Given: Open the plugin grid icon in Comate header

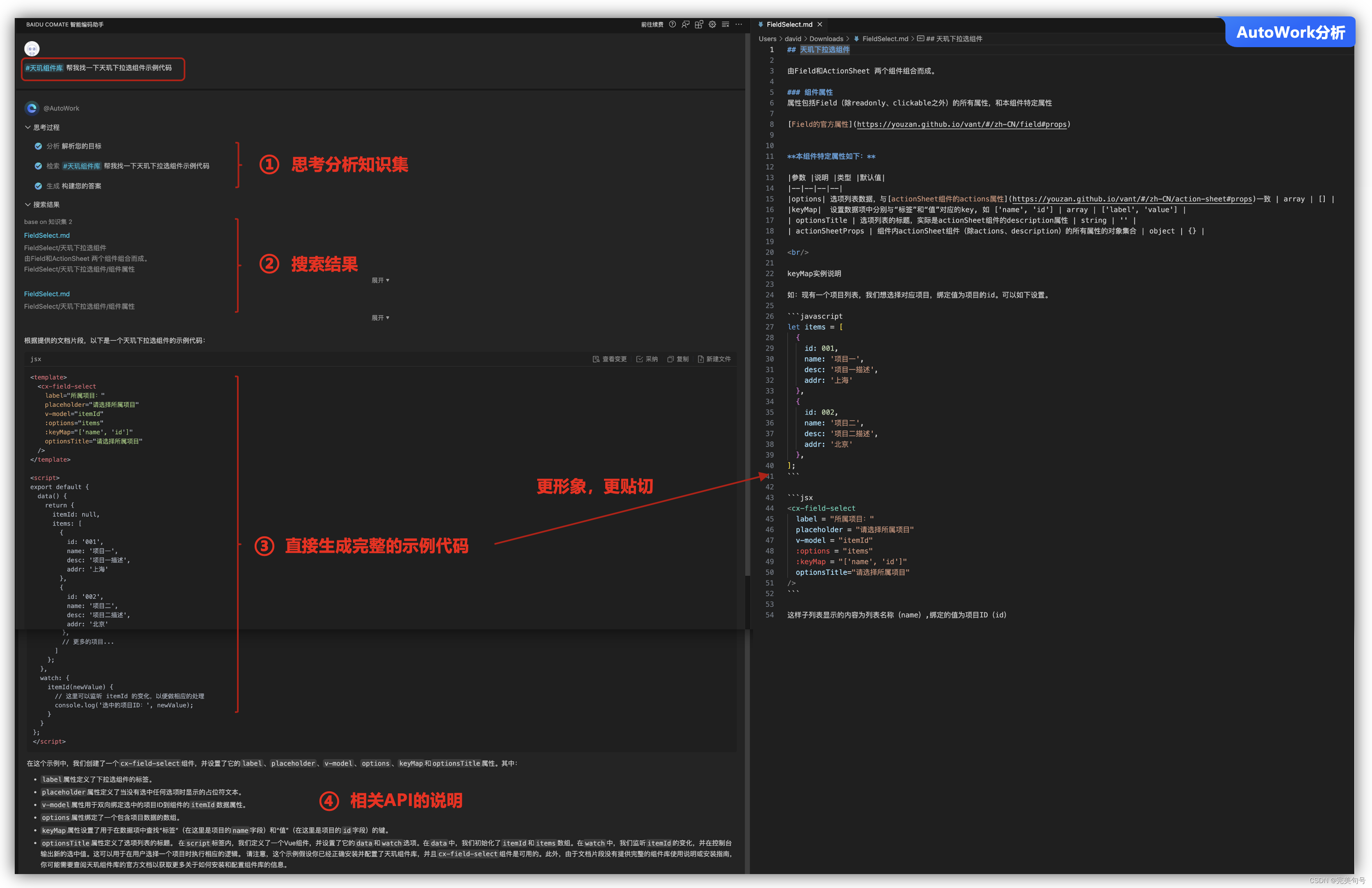Looking at the screenshot, I should (699, 24).
